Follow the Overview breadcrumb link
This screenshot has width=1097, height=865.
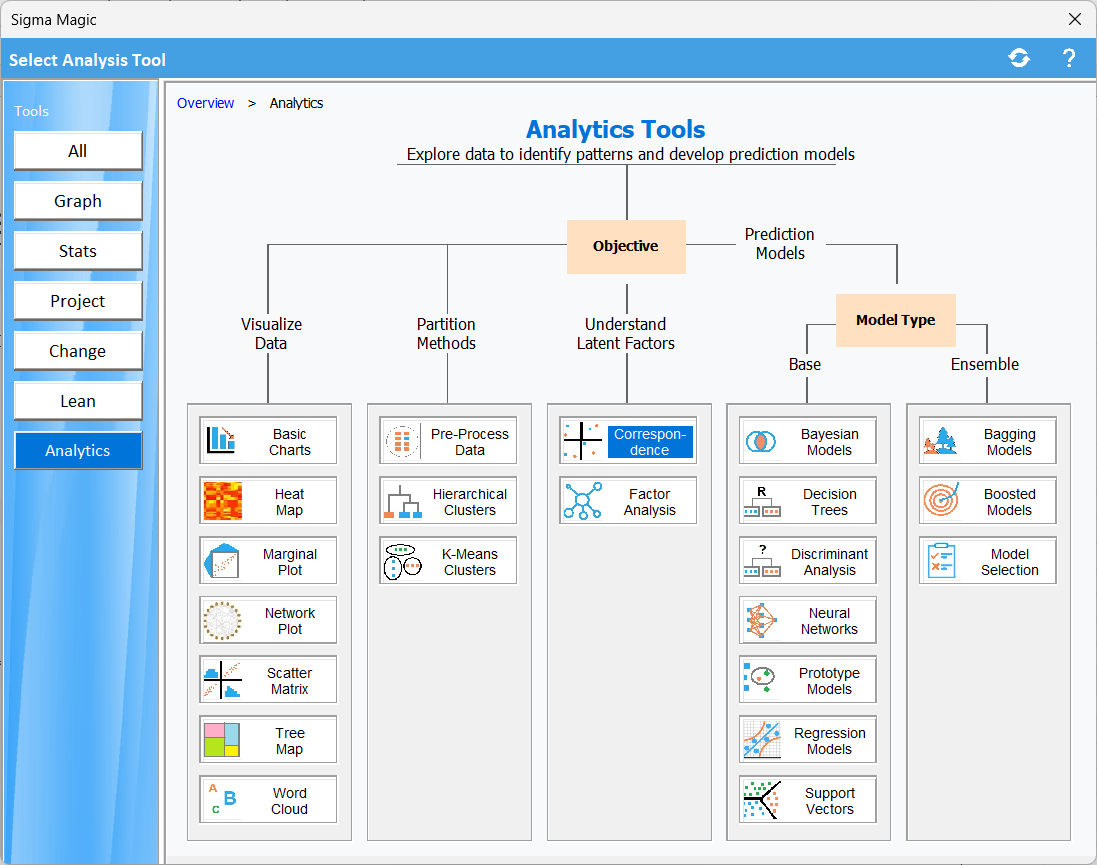[x=205, y=103]
